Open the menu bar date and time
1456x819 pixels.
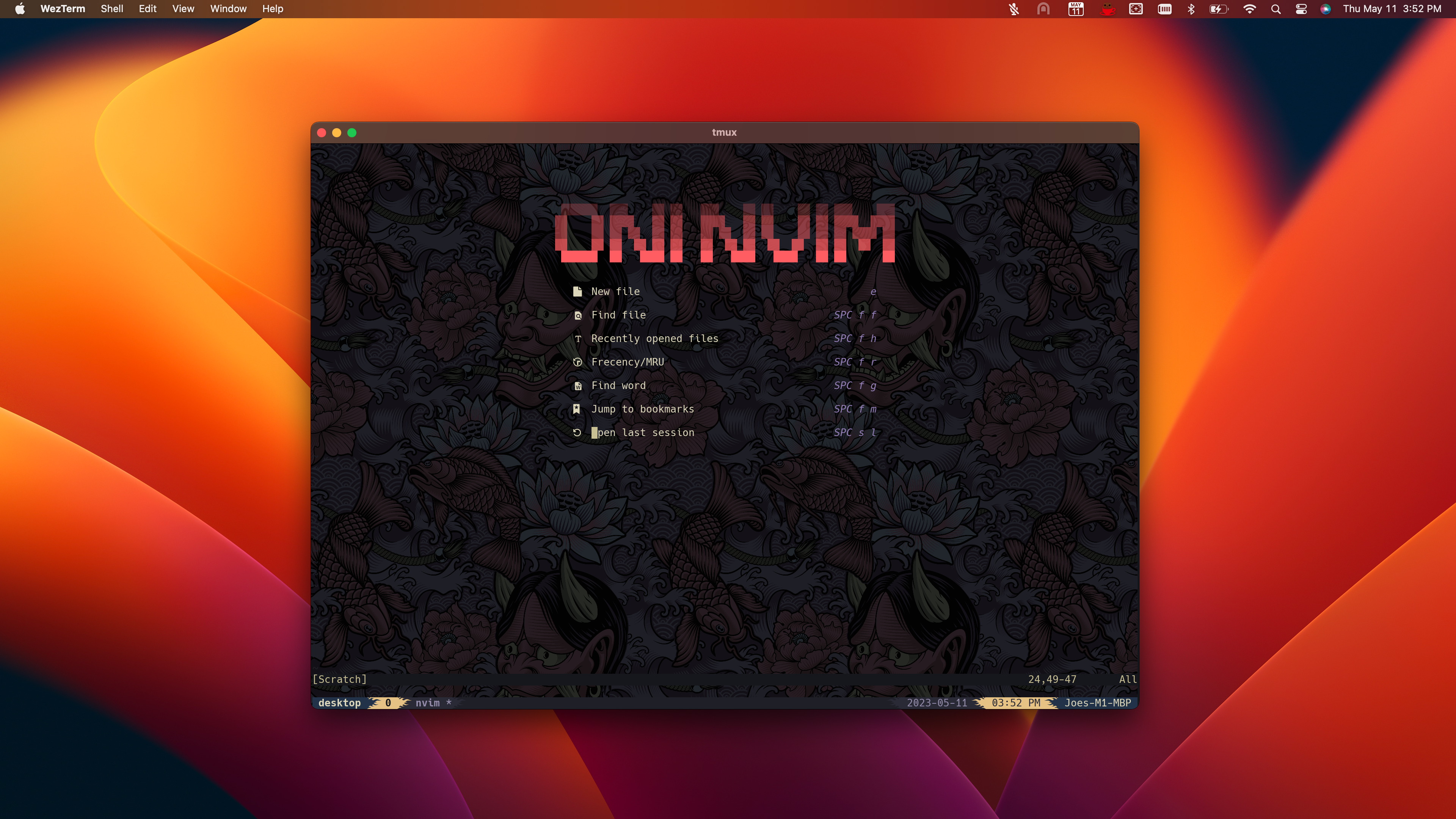pos(1392,9)
